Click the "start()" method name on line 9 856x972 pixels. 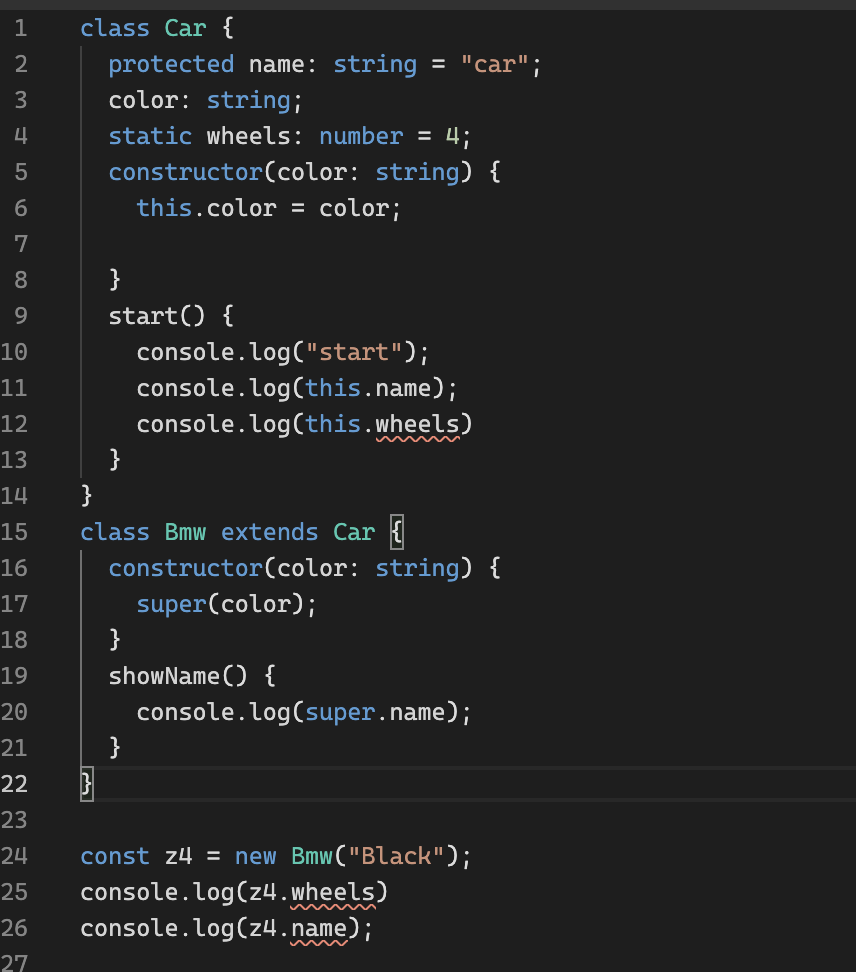pyautogui.click(x=157, y=316)
